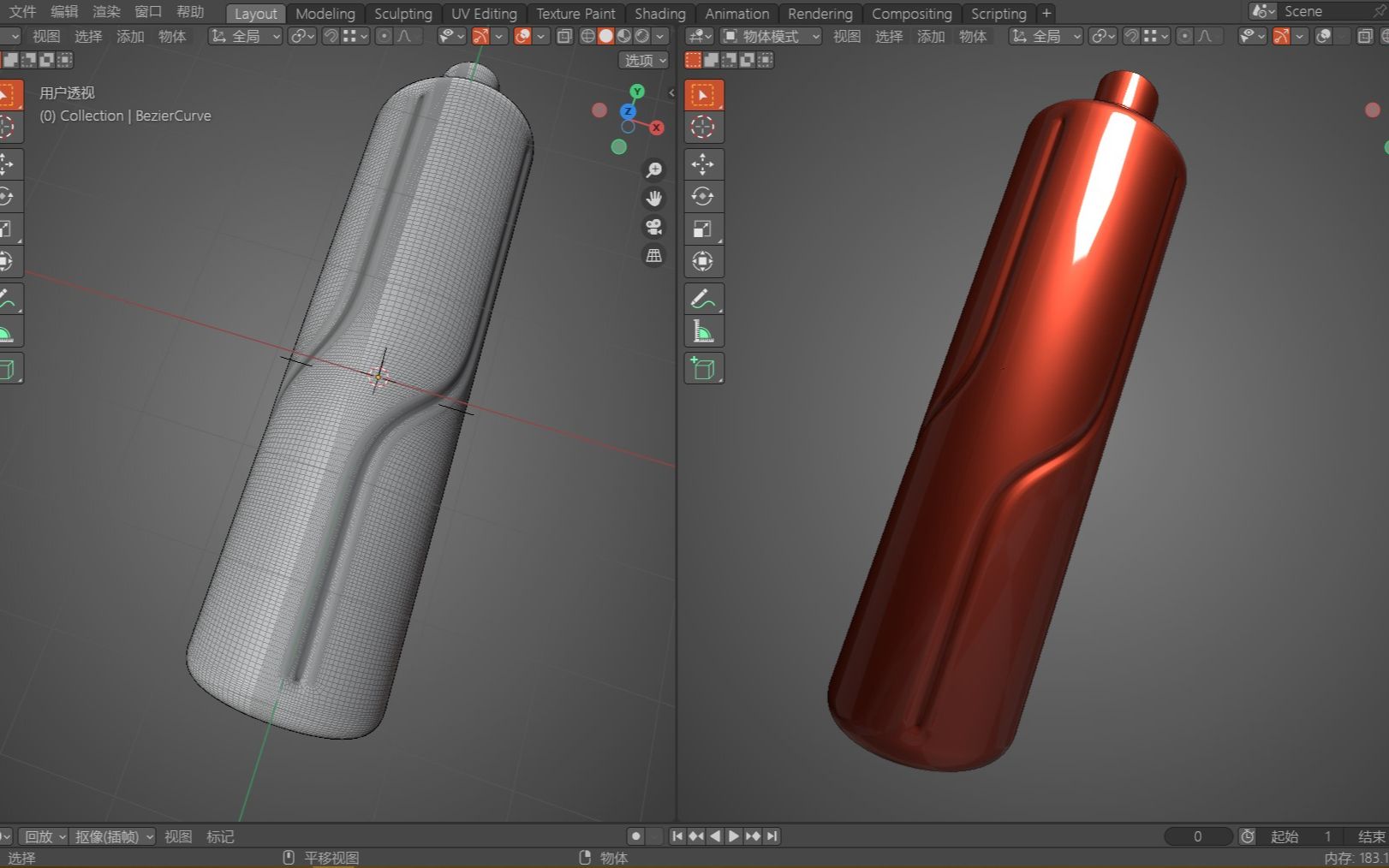Click the play animation button

click(x=734, y=836)
